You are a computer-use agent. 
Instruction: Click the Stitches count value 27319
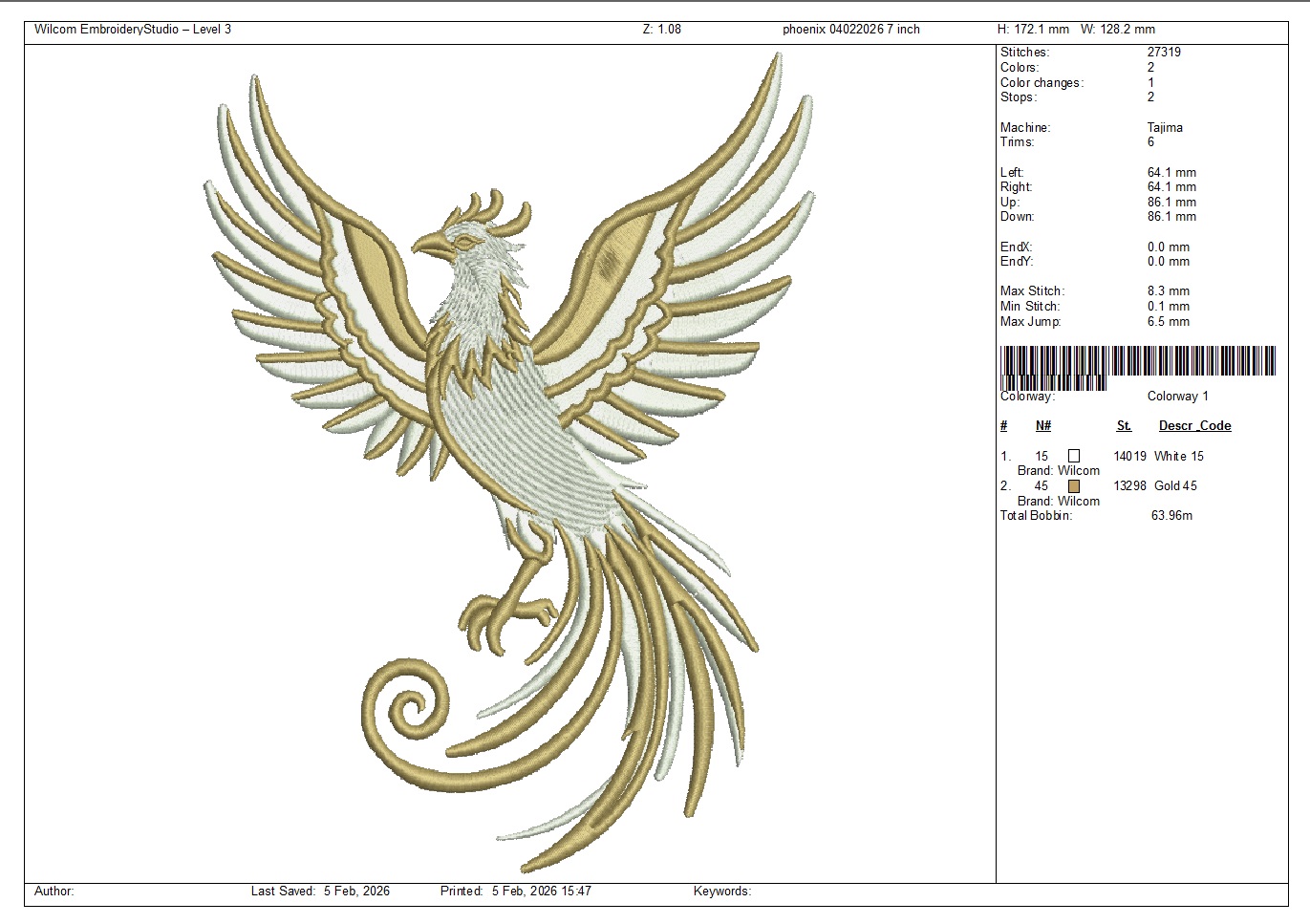[1164, 53]
